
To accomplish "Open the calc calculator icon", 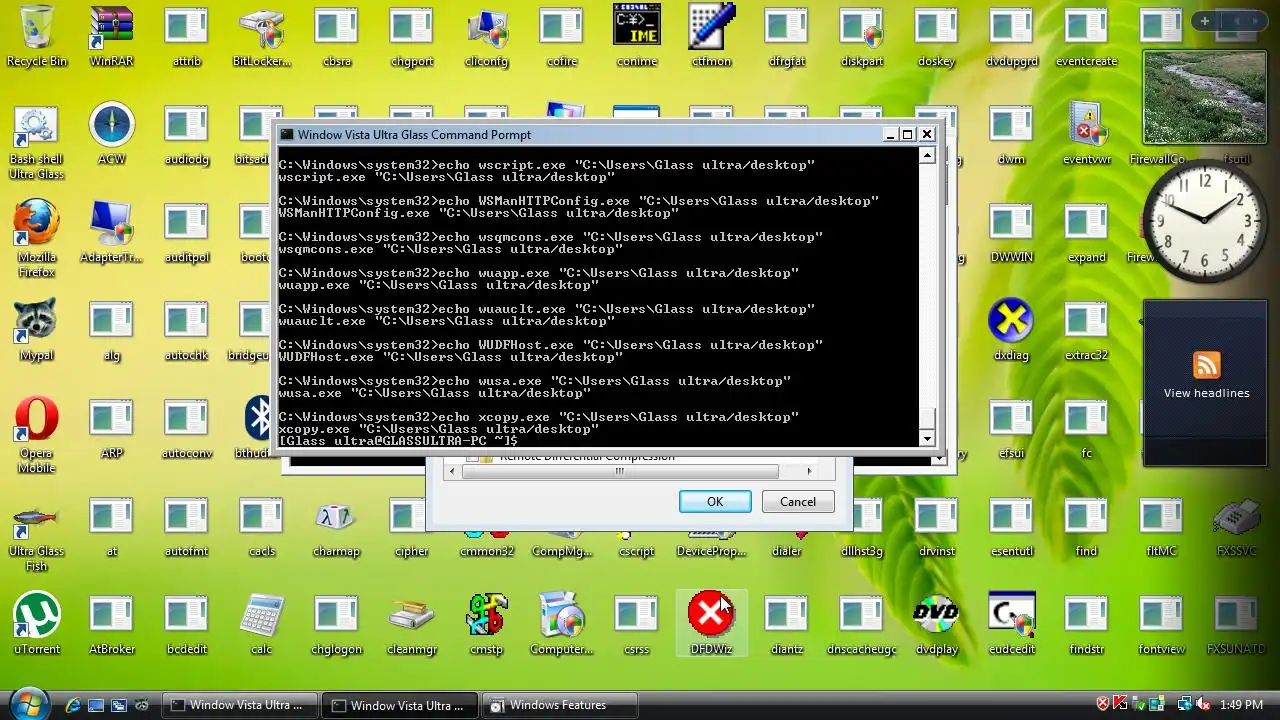I will pyautogui.click(x=261, y=625).
